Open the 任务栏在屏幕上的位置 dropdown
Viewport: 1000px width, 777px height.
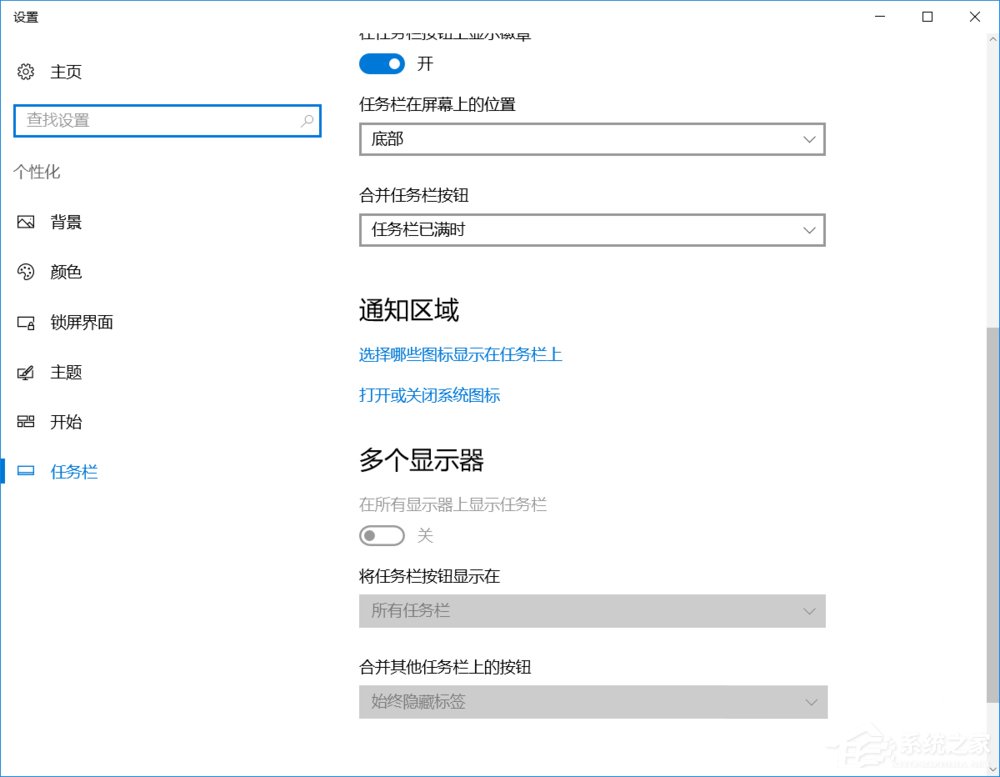coord(592,139)
